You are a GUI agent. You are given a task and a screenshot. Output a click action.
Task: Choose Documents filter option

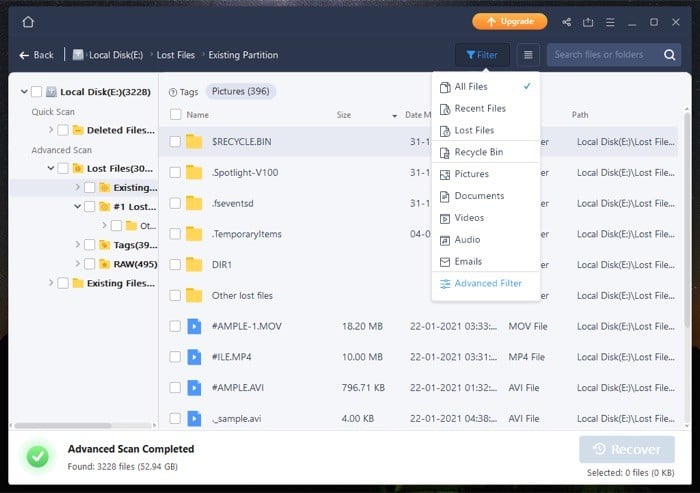pos(486,196)
